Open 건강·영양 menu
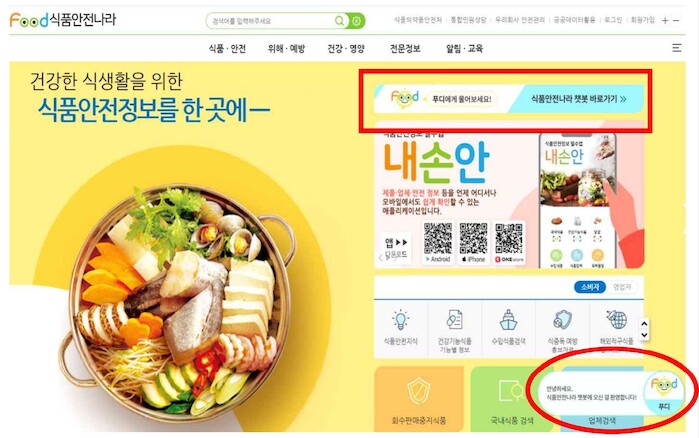Image resolution: width=699 pixels, height=438 pixels. point(346,49)
